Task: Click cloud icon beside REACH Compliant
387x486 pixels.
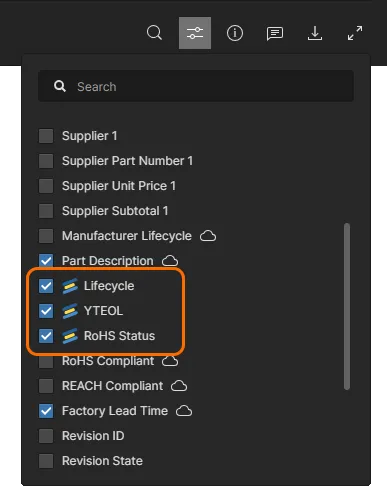Action: [179, 386]
